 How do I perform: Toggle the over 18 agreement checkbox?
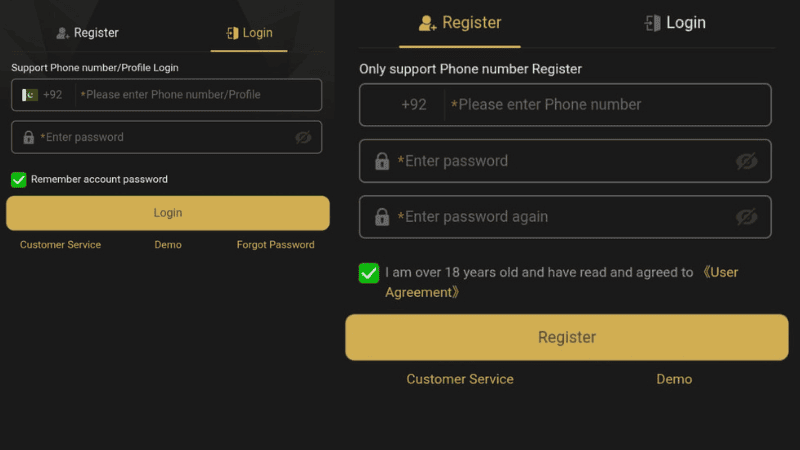[x=369, y=273]
